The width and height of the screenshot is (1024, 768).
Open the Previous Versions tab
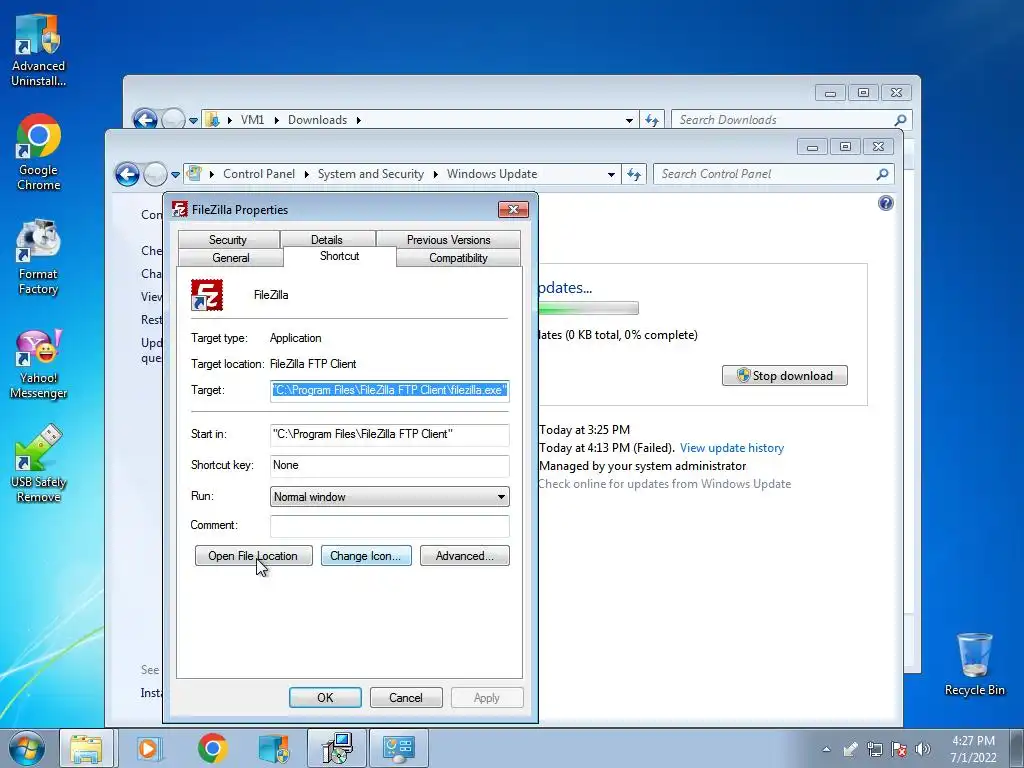click(x=449, y=240)
